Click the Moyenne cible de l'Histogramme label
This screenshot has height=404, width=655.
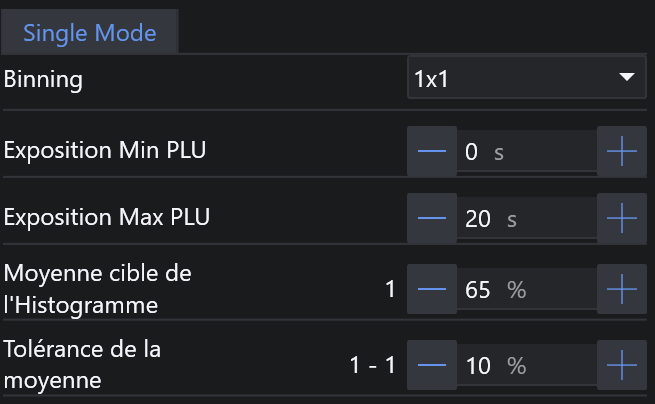click(98, 289)
